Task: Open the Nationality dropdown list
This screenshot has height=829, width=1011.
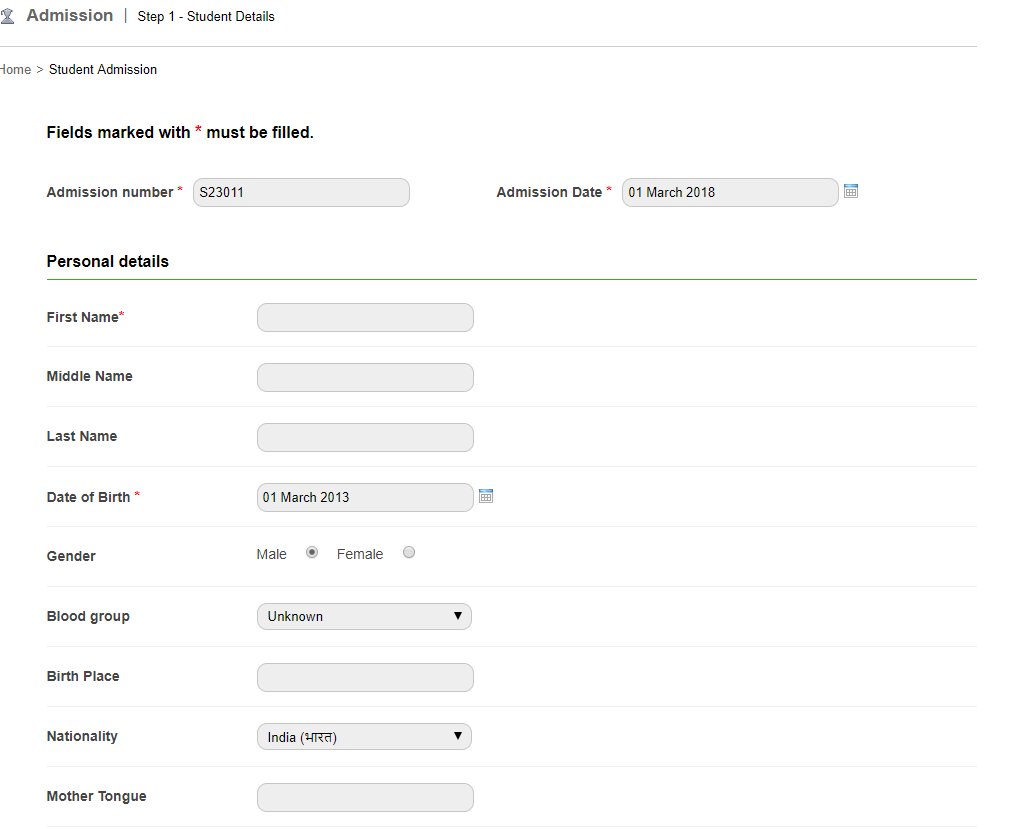Action: tap(364, 737)
